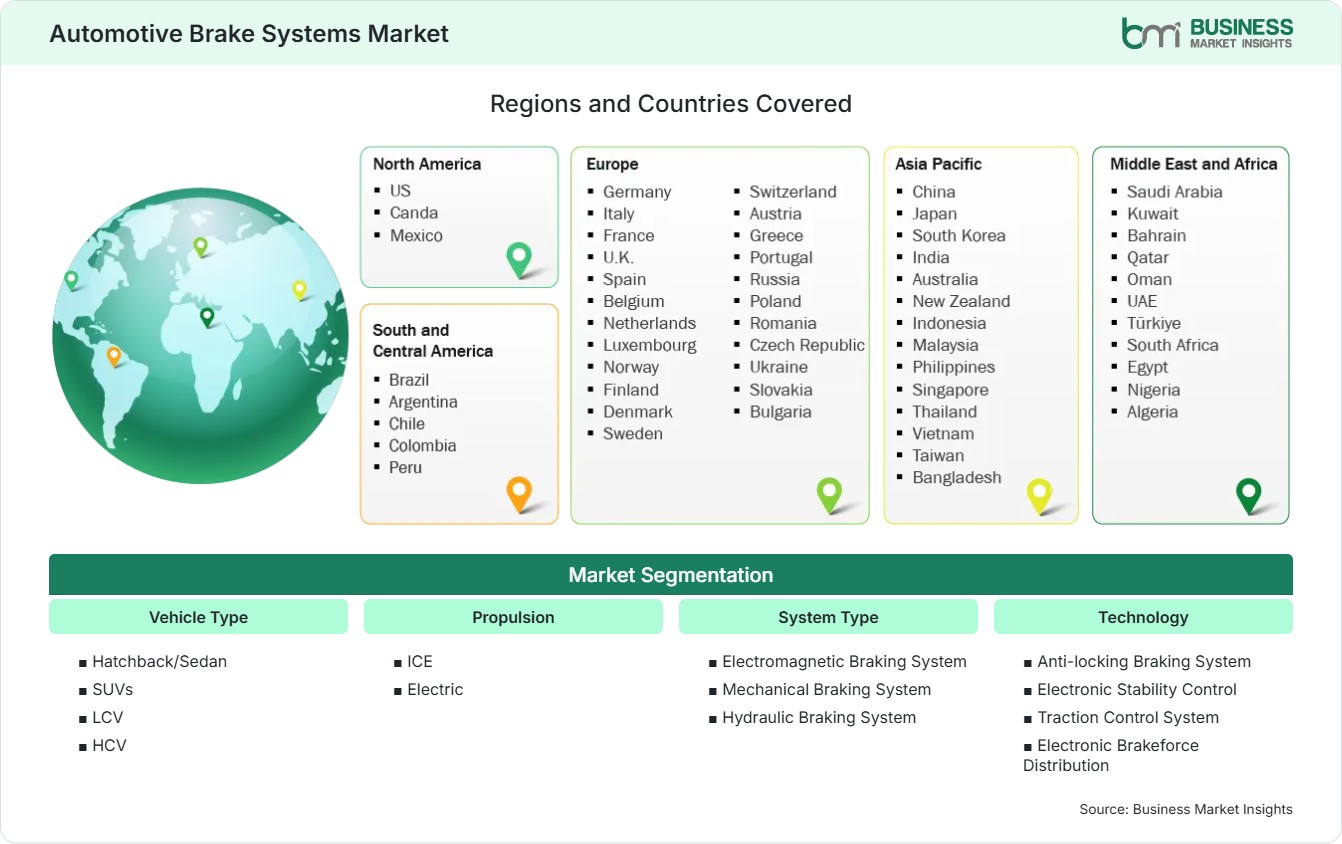Click the Source: Business Market Insights text

click(1186, 809)
